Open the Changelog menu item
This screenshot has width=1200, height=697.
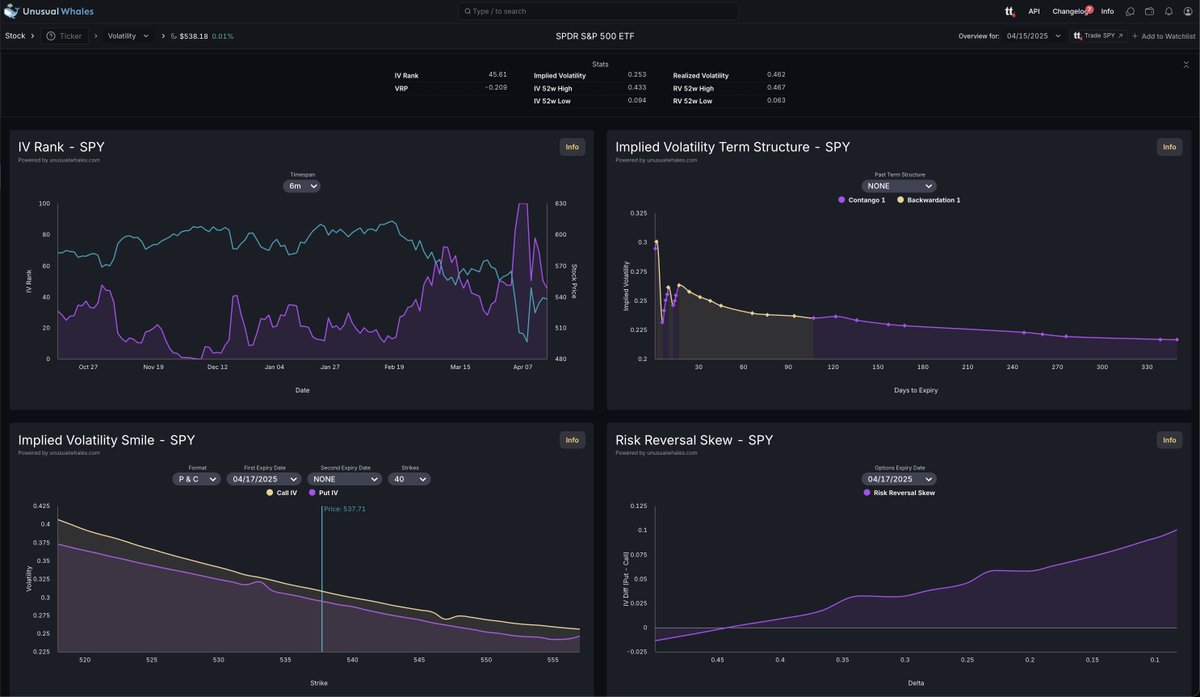(1068, 11)
